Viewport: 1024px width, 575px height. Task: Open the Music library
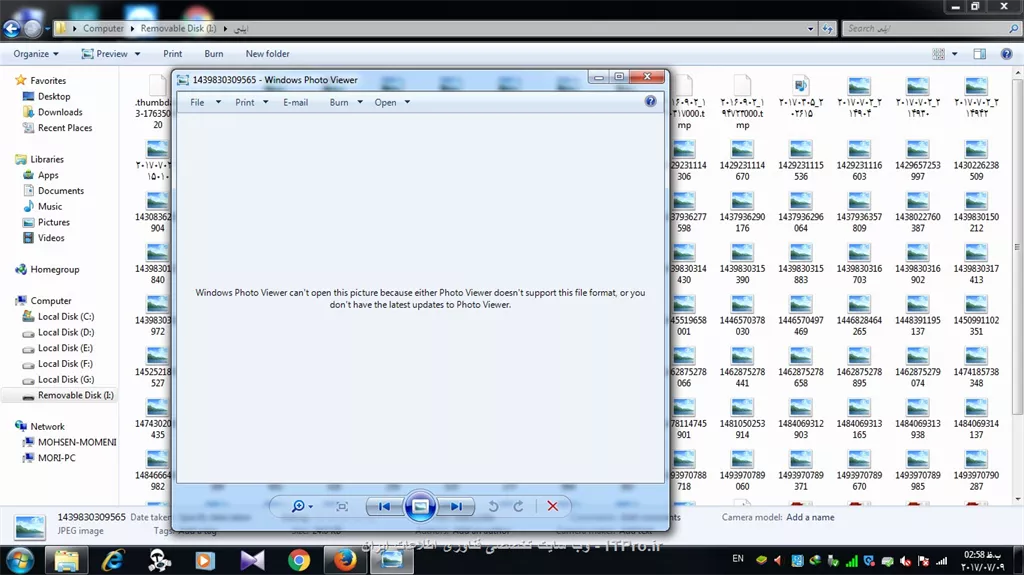click(x=50, y=206)
